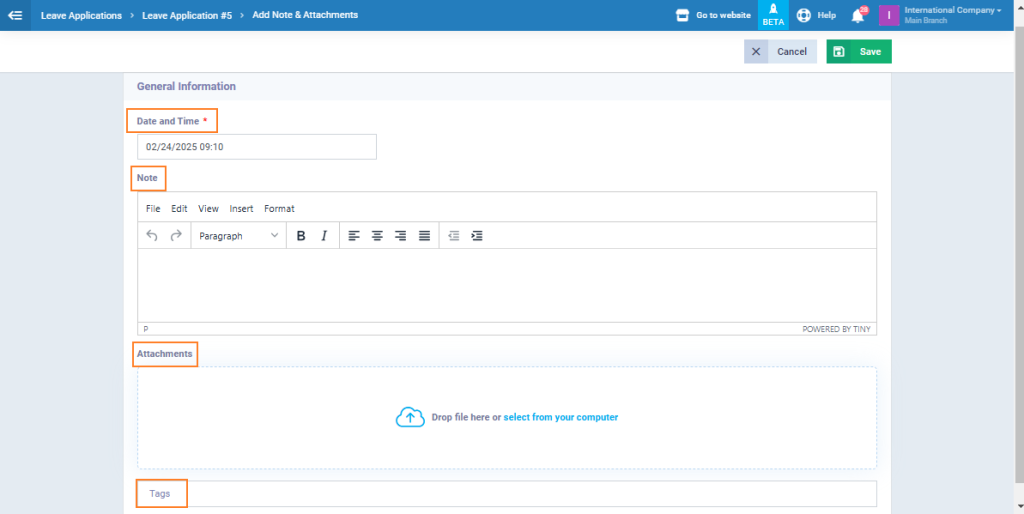The image size is (1024, 514).
Task: Save the note and attachments
Action: point(859,52)
